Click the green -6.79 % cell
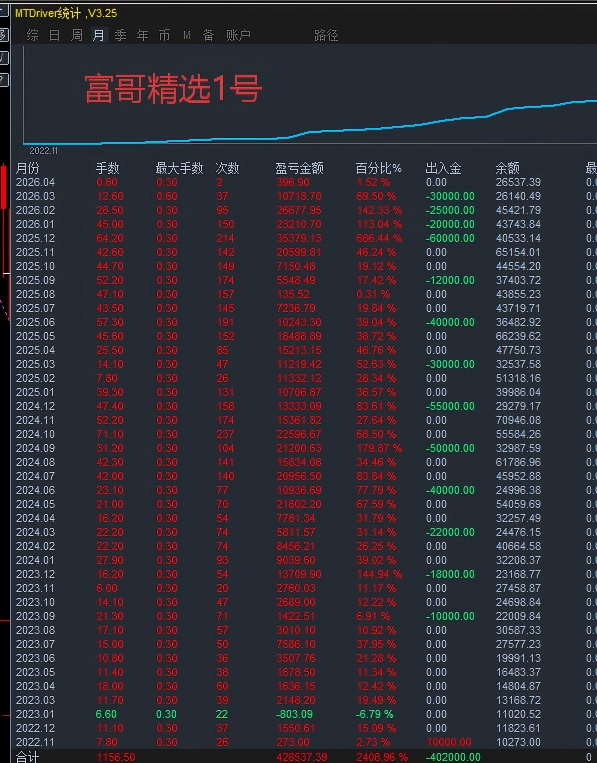The height and width of the screenshot is (763, 597). click(x=374, y=714)
